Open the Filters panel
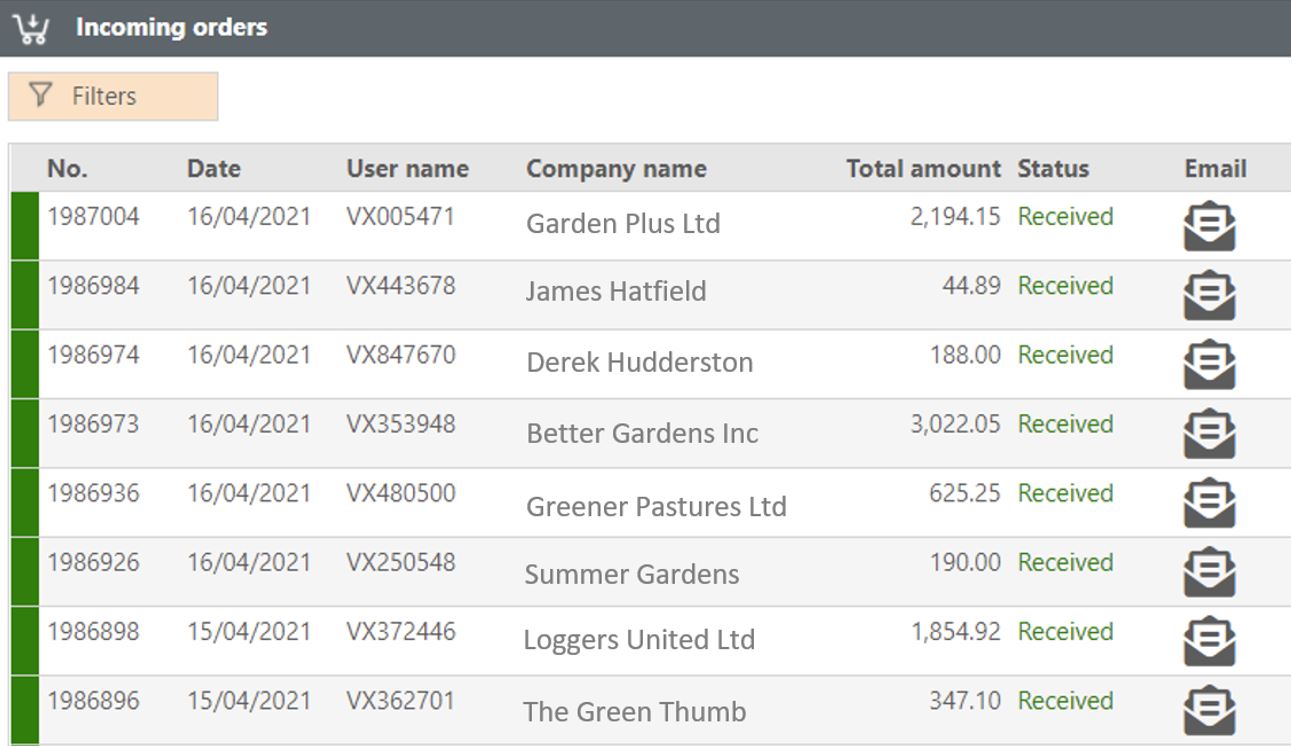Viewport: 1292px width, 746px height. click(x=113, y=96)
